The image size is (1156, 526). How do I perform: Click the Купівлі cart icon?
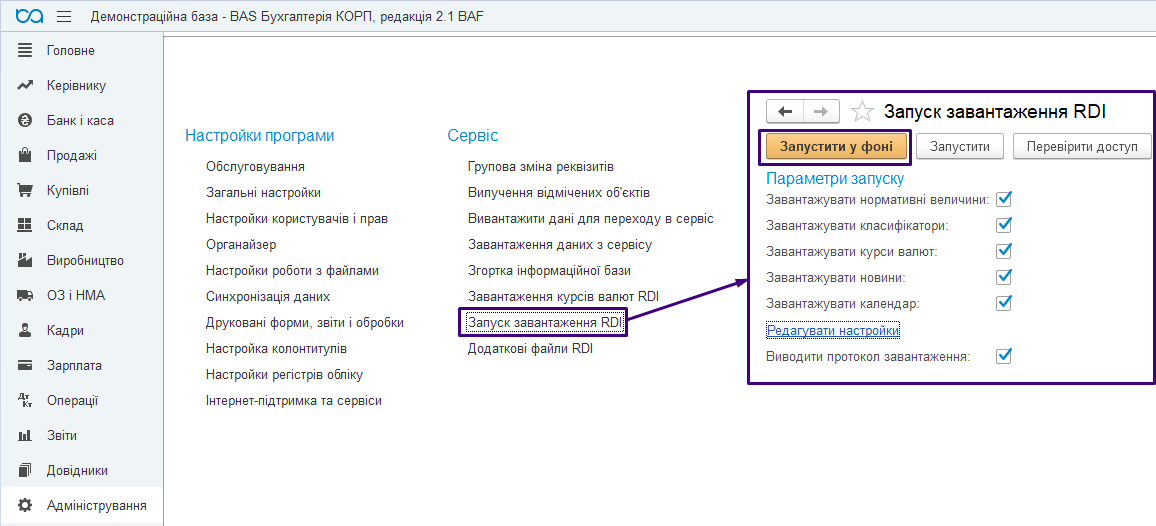click(x=25, y=190)
